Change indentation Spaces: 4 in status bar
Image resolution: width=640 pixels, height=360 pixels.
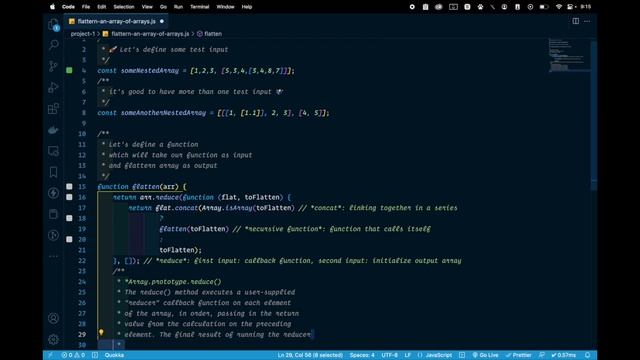click(362, 355)
